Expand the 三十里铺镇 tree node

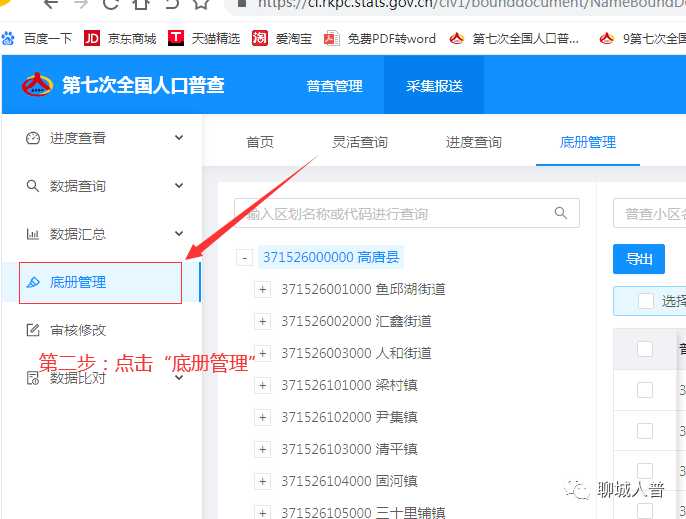262,513
